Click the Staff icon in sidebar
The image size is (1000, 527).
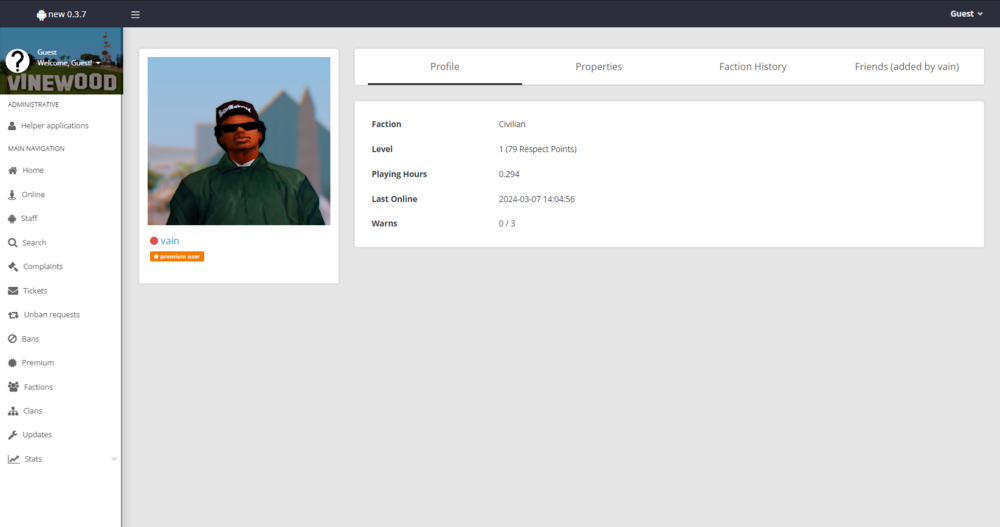click(12, 218)
